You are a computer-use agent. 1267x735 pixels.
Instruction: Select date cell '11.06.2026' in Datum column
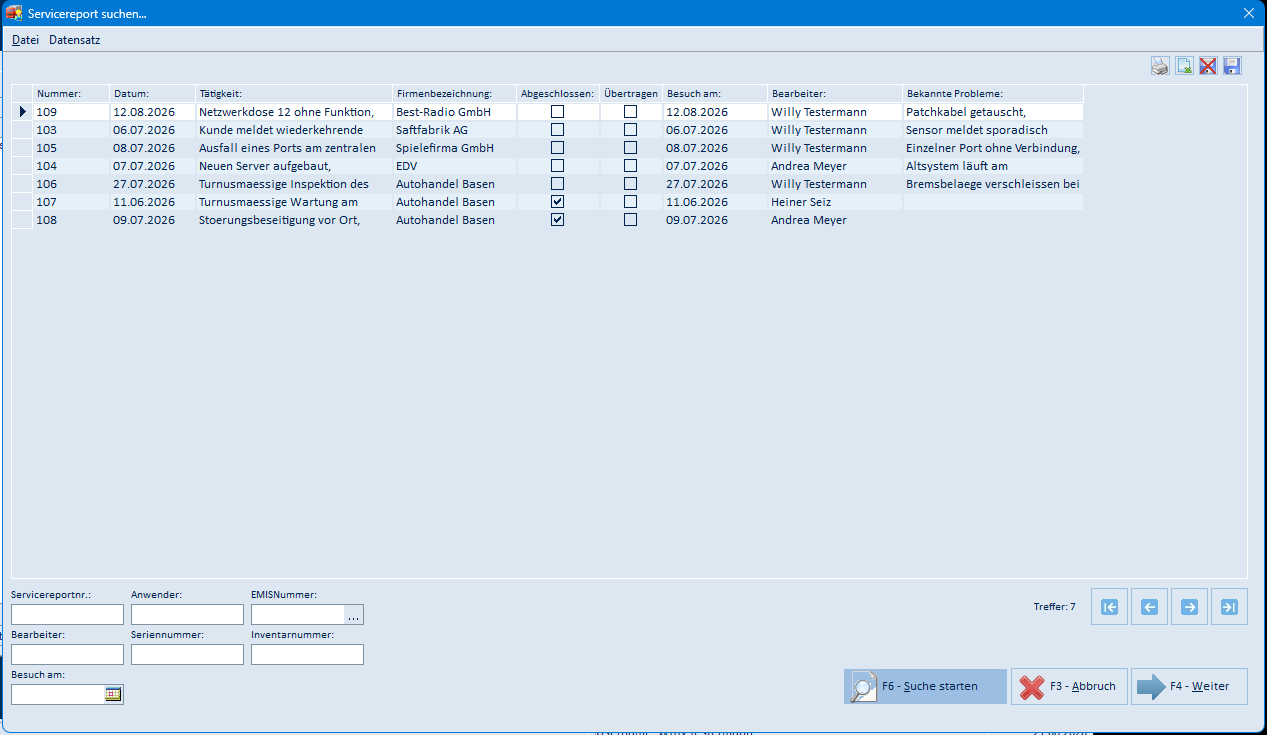[152, 202]
